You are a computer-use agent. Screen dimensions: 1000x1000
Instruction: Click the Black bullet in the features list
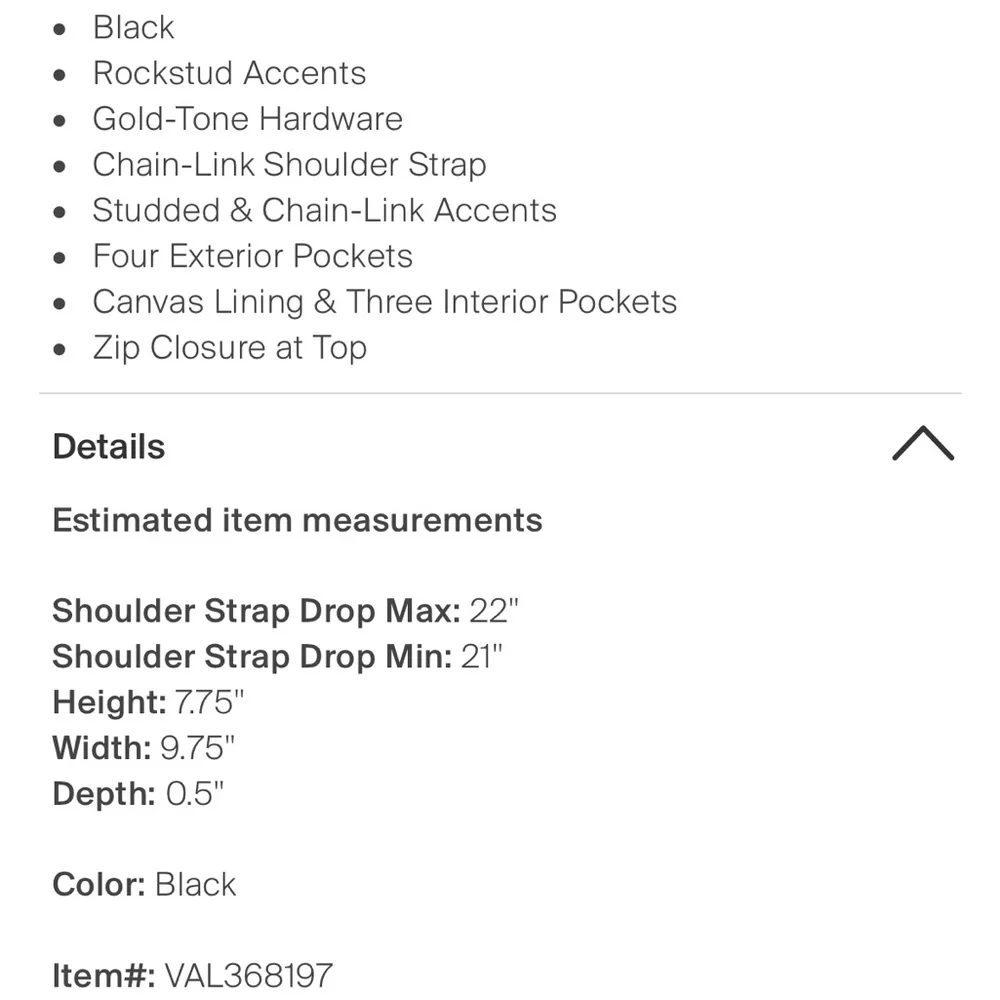(133, 28)
